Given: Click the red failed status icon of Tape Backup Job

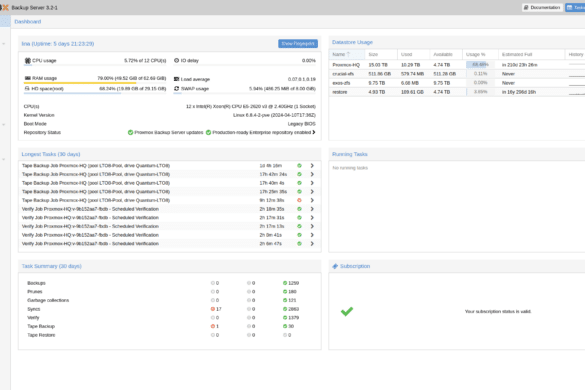Looking at the screenshot, I should point(299,200).
